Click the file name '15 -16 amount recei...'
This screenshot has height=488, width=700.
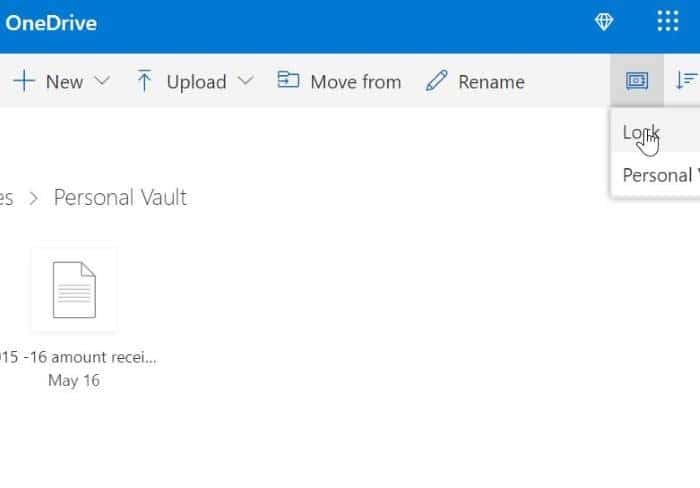(x=78, y=357)
